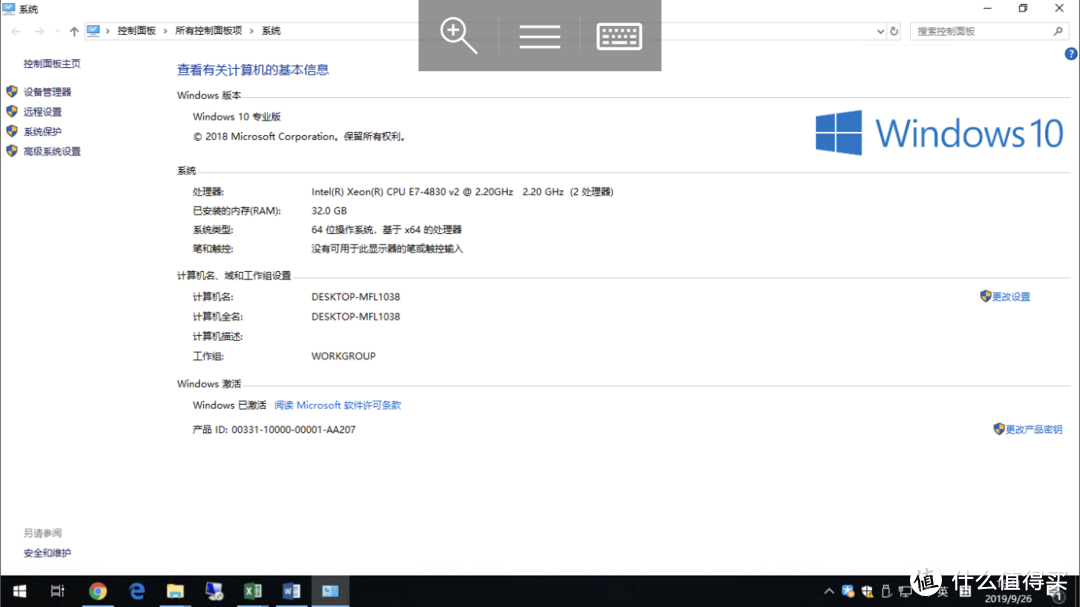Click the WORKGROUP value
Screen dimensions: 1080x607
[x=343, y=356]
